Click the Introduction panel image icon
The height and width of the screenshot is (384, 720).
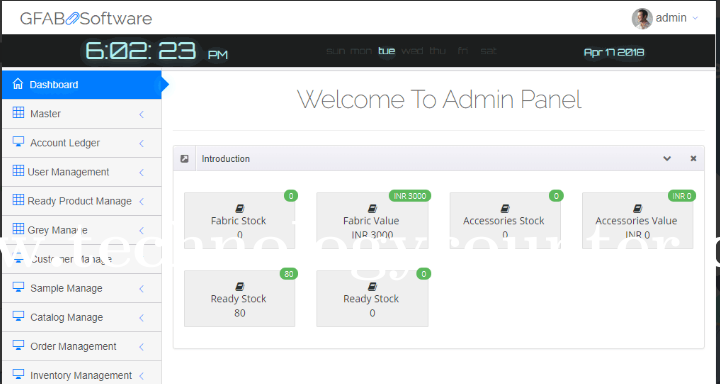click(185, 159)
